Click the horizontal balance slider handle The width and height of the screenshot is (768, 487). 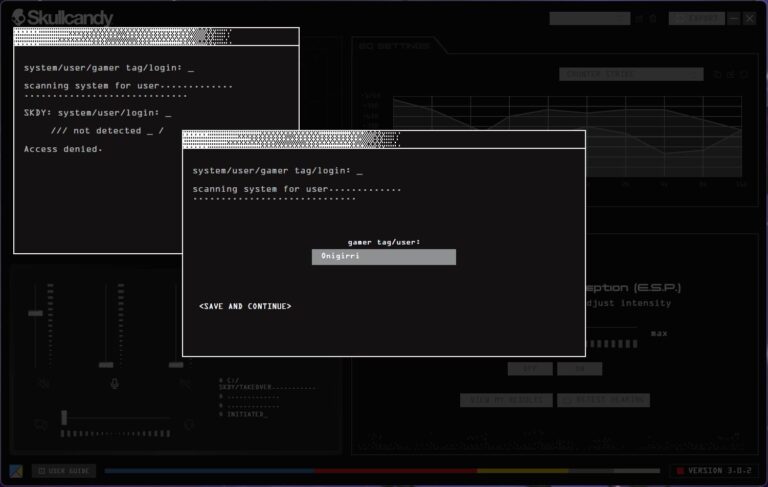[x=64, y=417]
